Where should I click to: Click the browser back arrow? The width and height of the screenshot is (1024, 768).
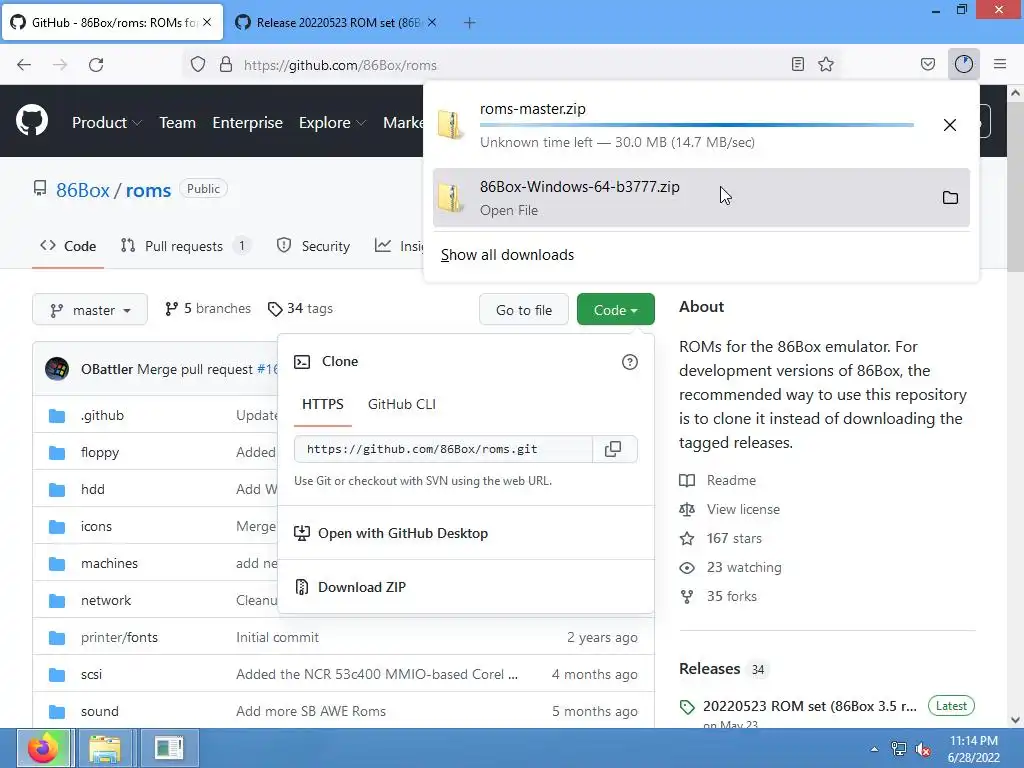24,65
